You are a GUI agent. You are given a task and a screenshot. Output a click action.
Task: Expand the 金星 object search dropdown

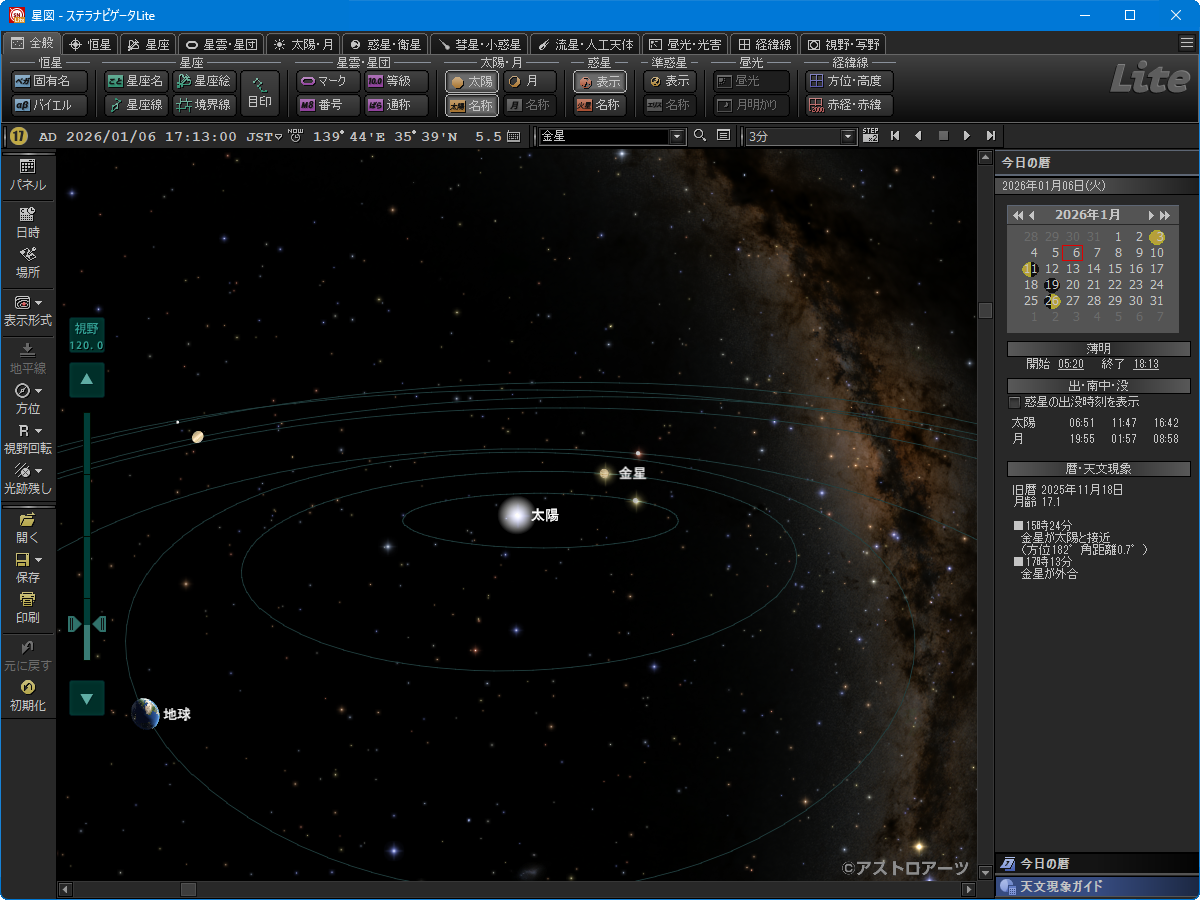tap(677, 136)
